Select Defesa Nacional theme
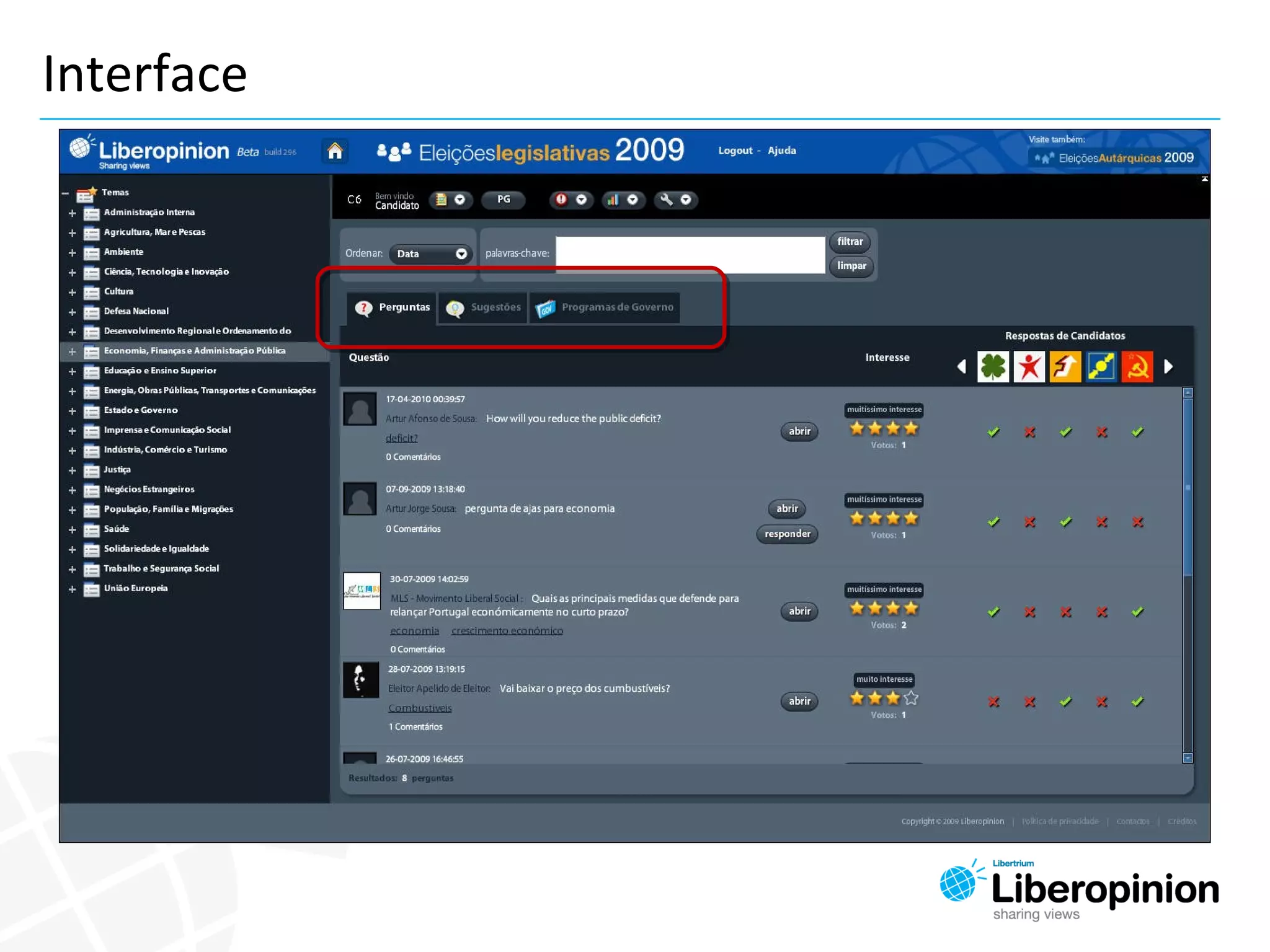The height and width of the screenshot is (952, 1270). (136, 312)
